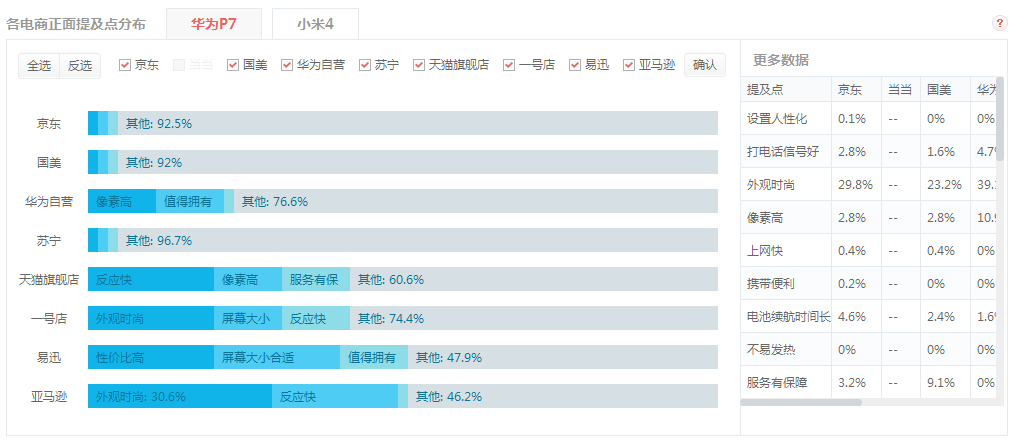Toggle the 国美 checkbox
Image resolution: width=1013 pixels, height=440 pixels.
point(233,65)
